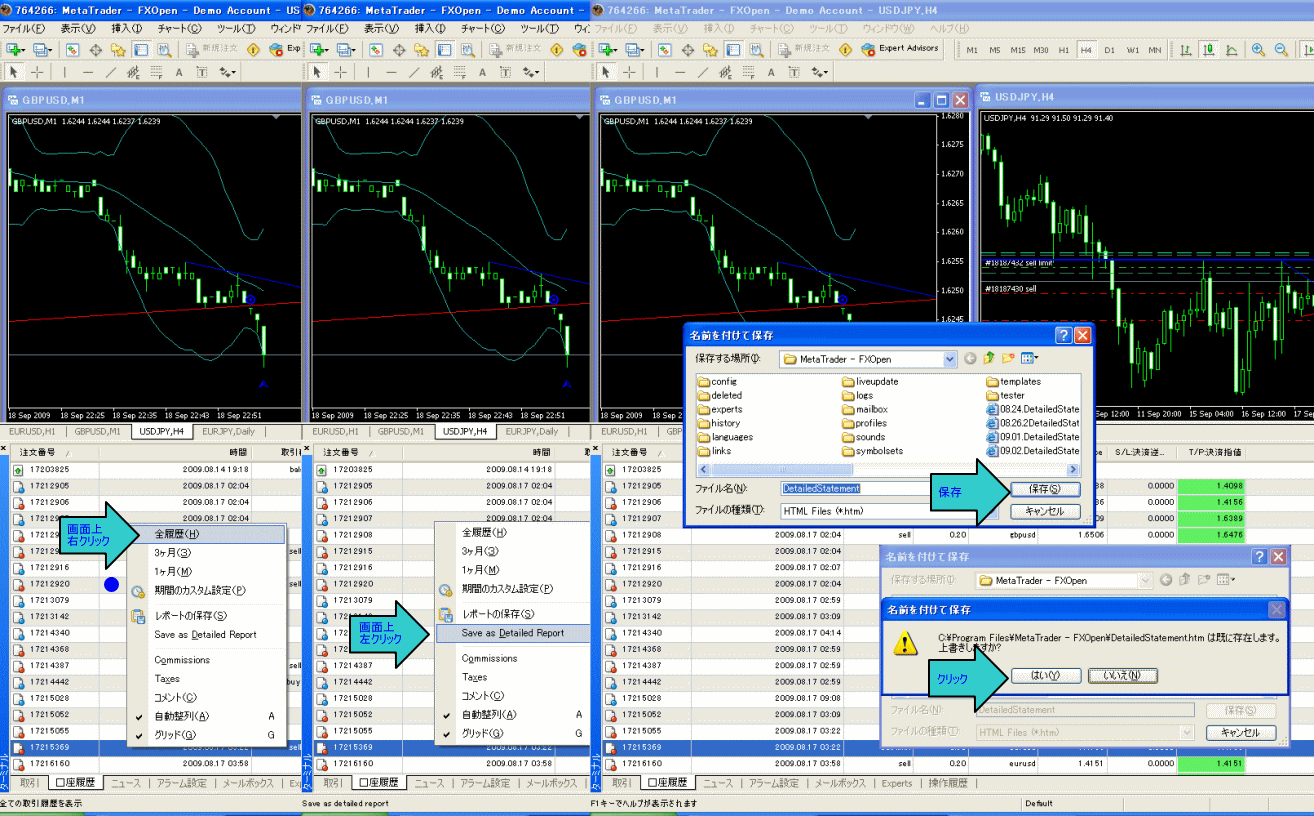Go back using save dialog back arrow
This screenshot has height=816, width=1314.
970,358
